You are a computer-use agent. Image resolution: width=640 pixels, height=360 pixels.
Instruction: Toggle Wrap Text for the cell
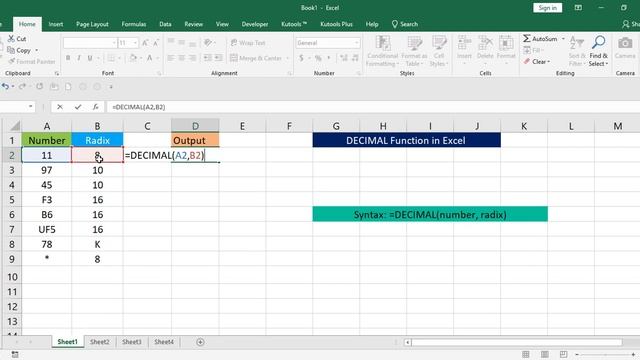pyautogui.click(x=248, y=43)
